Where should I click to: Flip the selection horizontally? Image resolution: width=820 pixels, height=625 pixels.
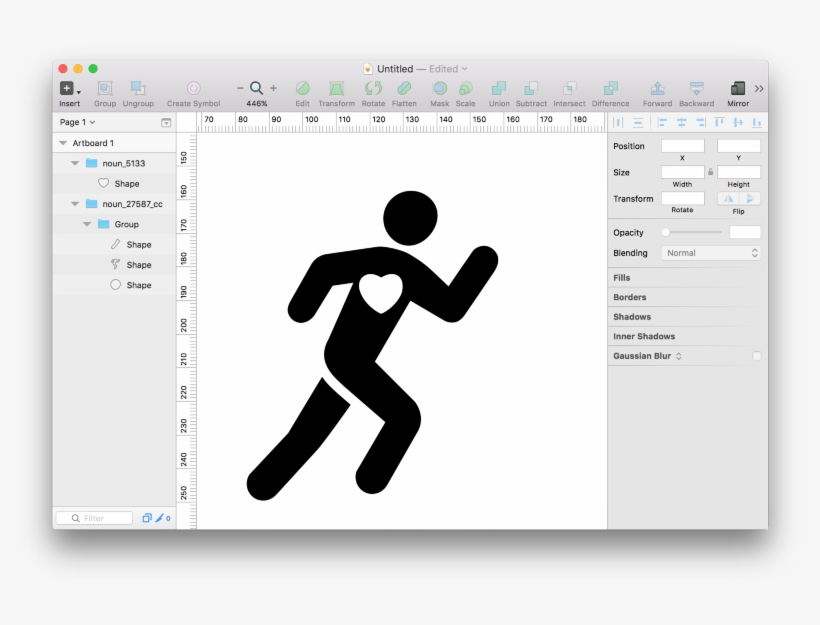729,198
